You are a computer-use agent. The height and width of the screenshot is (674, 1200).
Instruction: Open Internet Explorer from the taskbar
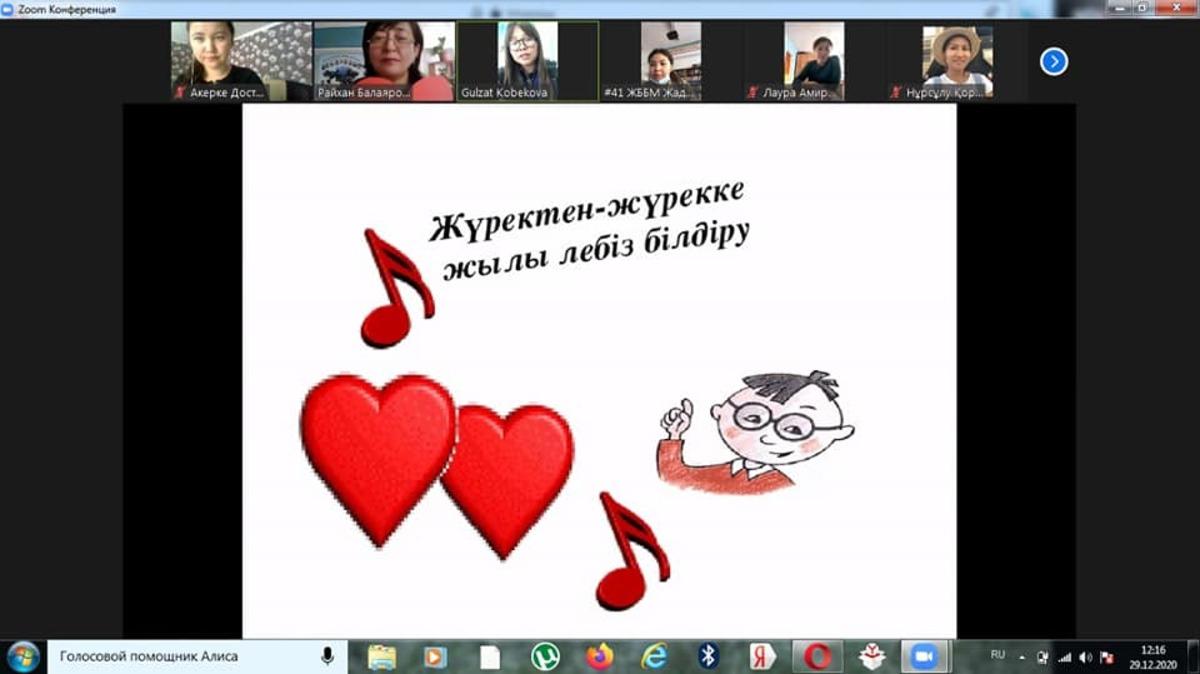pos(654,656)
